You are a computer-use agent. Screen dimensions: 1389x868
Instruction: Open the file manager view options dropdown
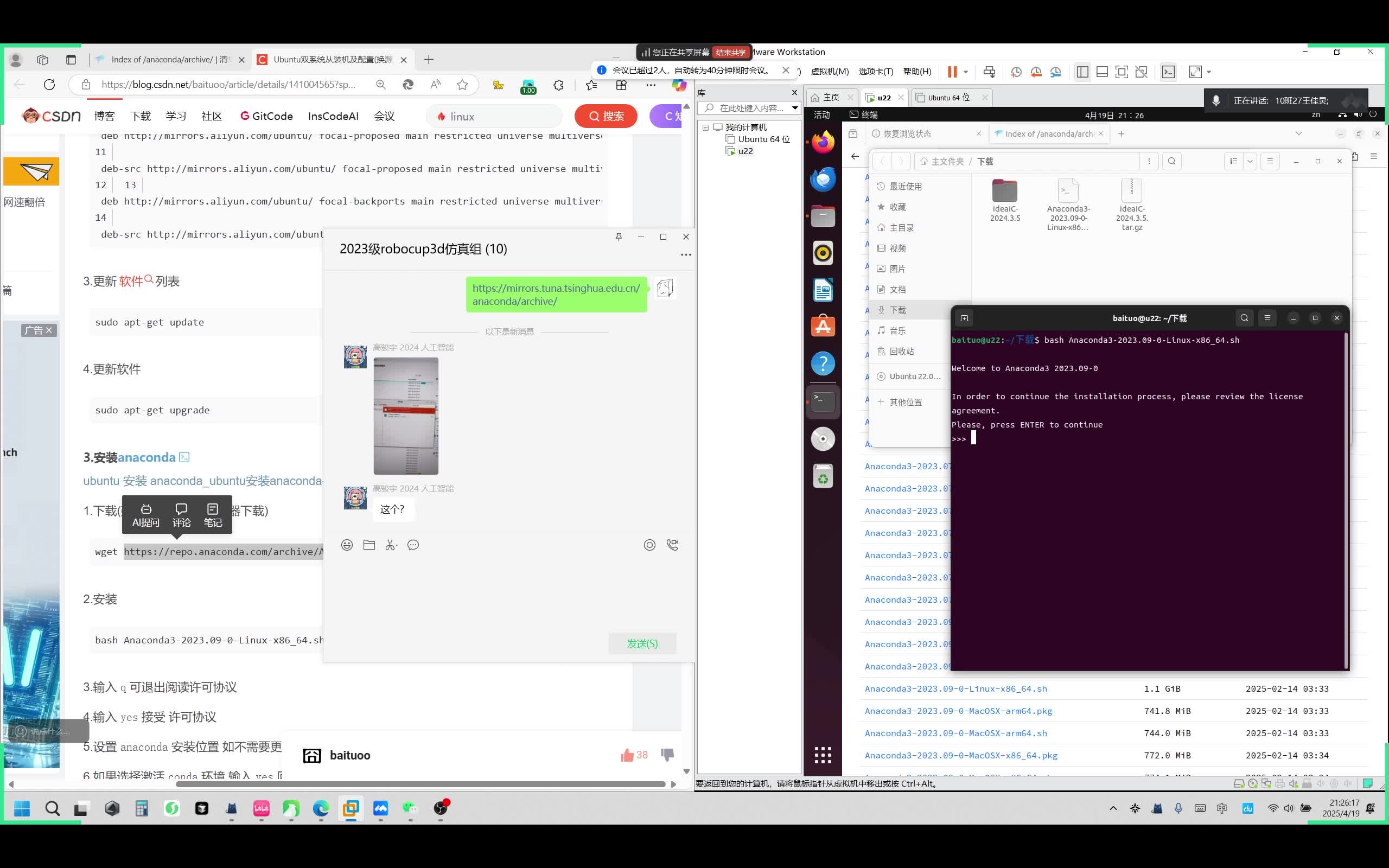1250,161
